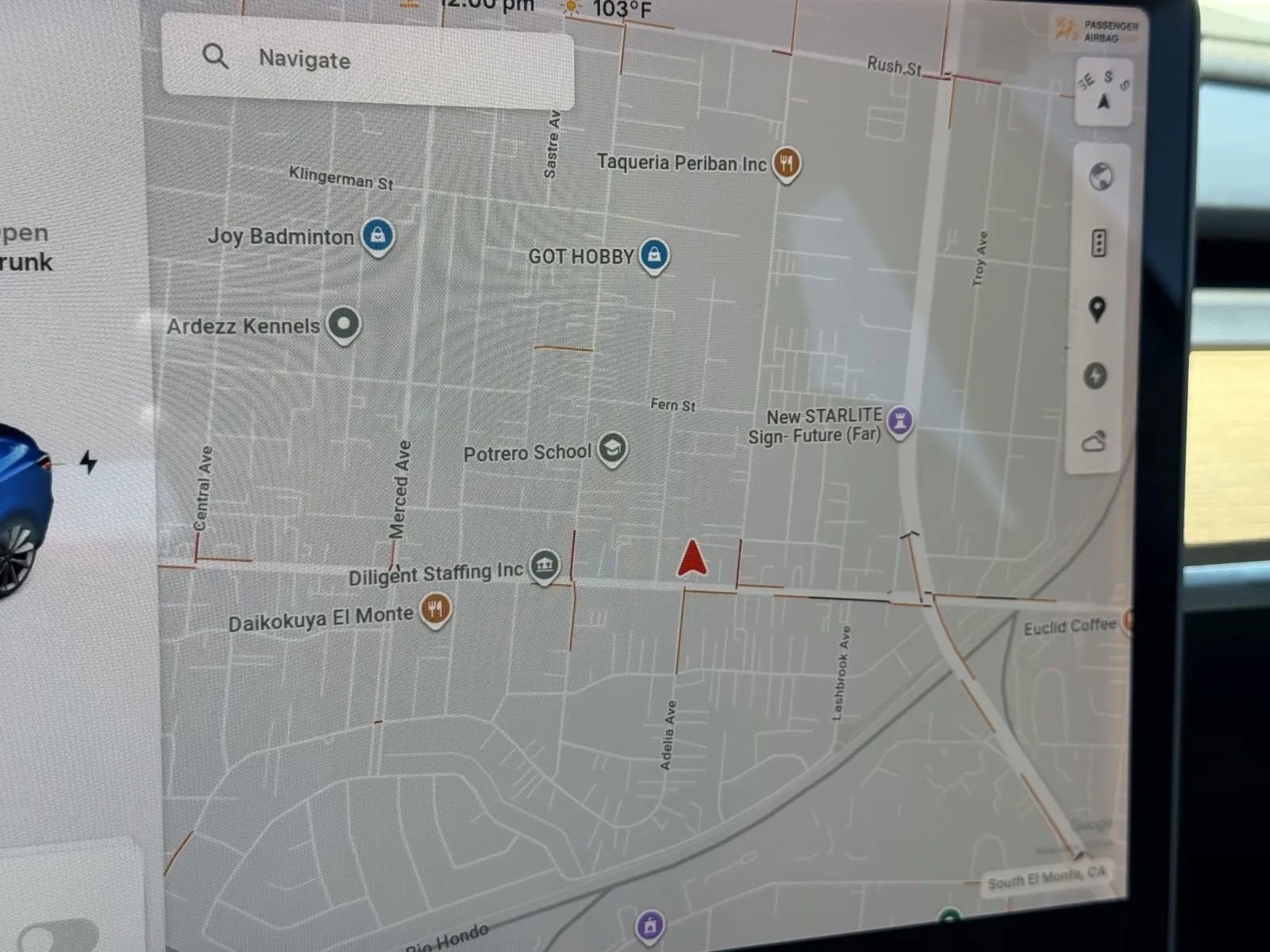Screen dimensions: 1270x952
Task: Toggle the traffic light layer icon
Action: pyautogui.click(x=1099, y=243)
